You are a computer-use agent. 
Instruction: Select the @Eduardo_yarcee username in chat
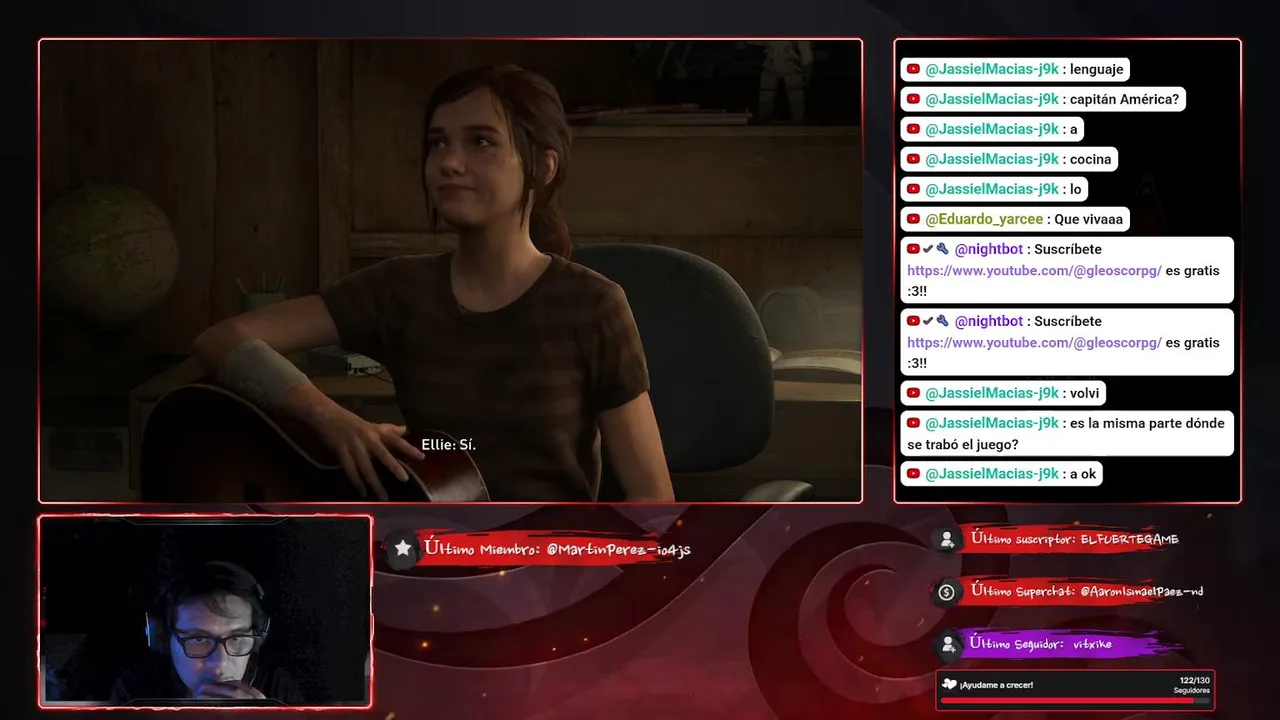coord(984,219)
